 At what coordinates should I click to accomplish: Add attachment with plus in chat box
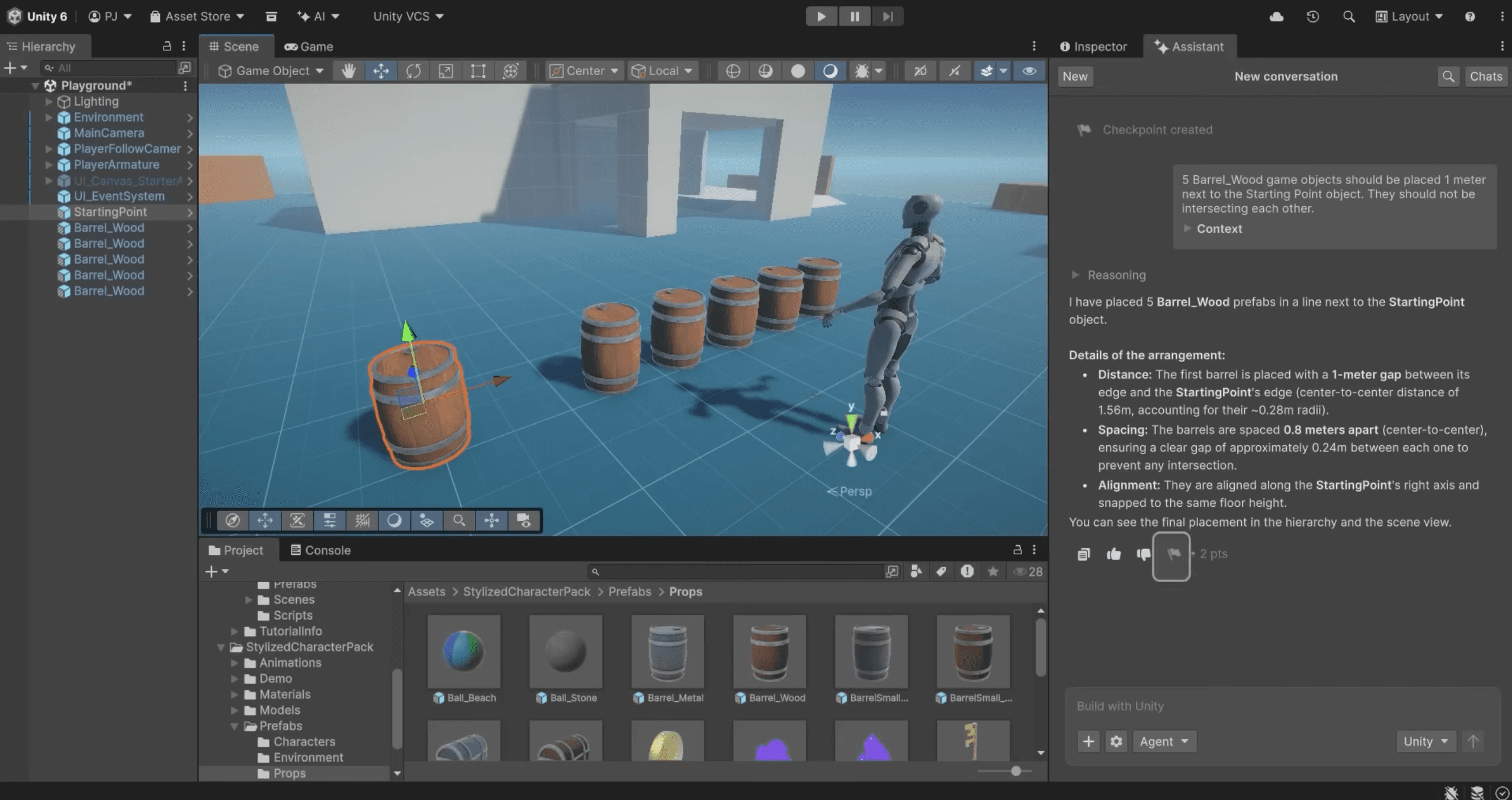[x=1089, y=741]
